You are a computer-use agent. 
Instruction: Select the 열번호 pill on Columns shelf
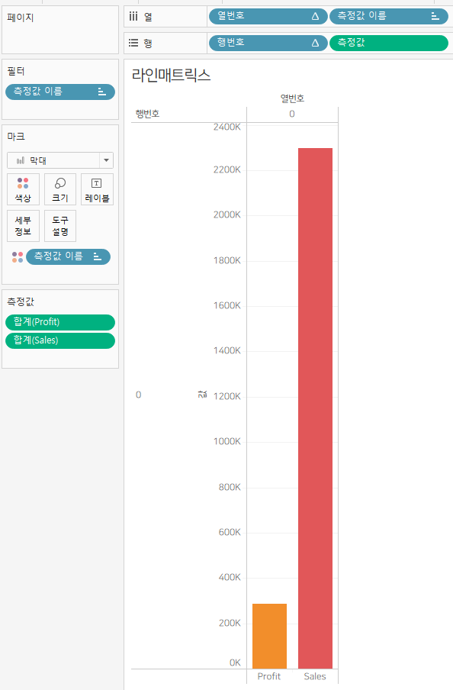coord(268,16)
